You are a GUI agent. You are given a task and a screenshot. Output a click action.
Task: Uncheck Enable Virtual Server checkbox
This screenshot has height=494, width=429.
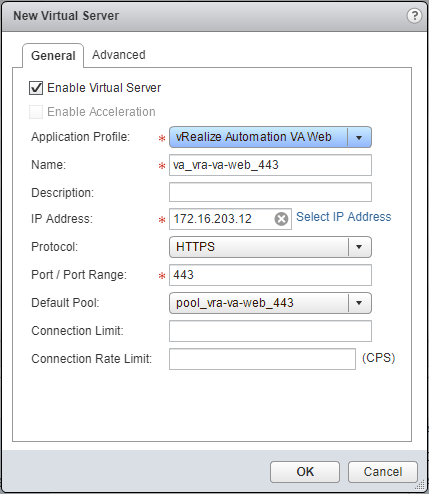coord(36,88)
